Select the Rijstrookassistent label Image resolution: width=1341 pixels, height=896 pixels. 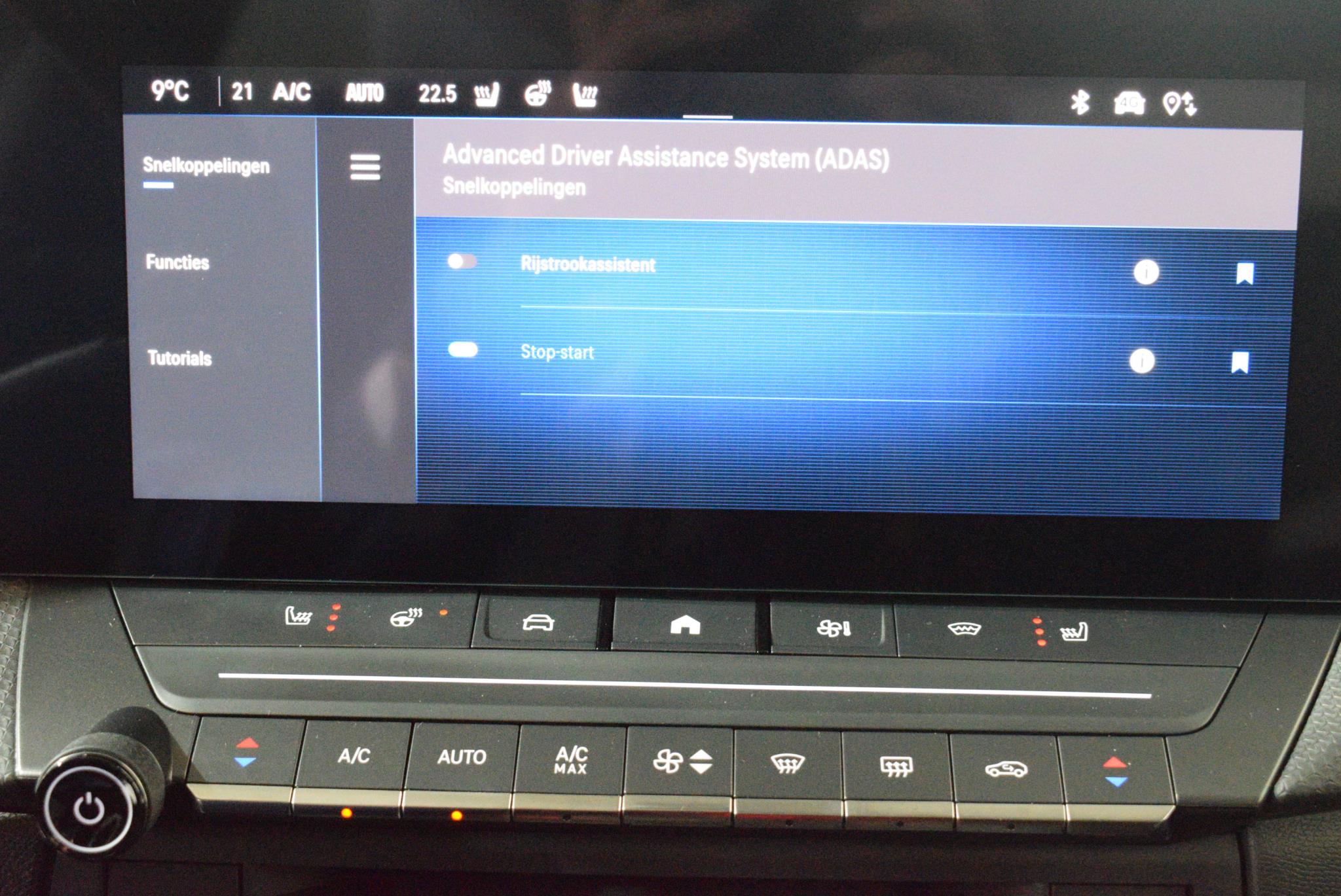(587, 264)
